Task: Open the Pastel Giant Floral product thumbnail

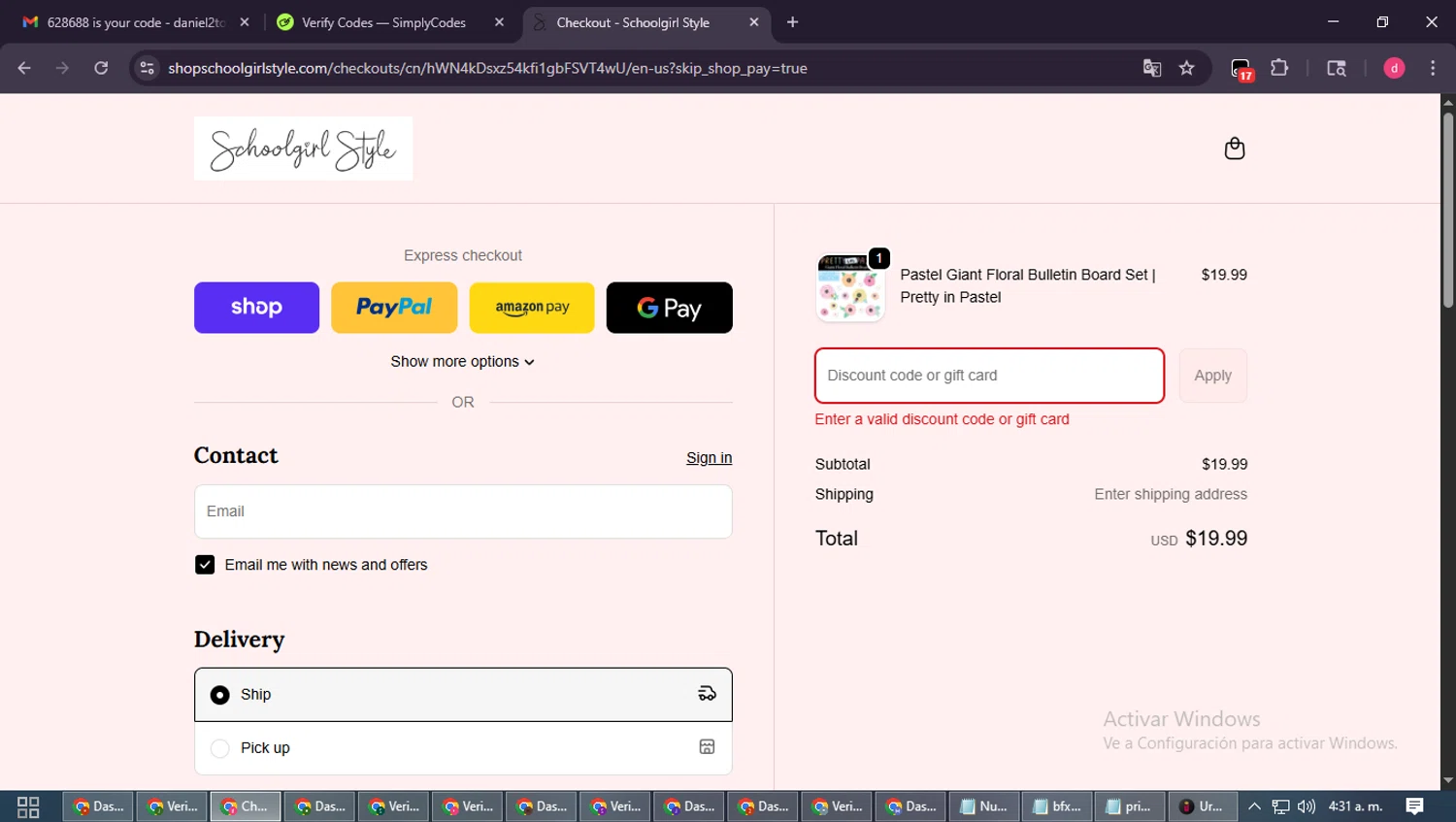Action: tap(850, 287)
